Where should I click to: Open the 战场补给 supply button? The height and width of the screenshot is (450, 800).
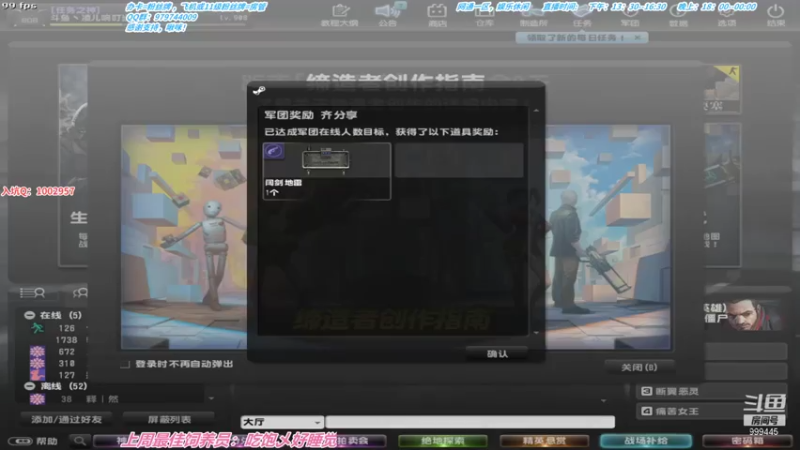(x=645, y=441)
